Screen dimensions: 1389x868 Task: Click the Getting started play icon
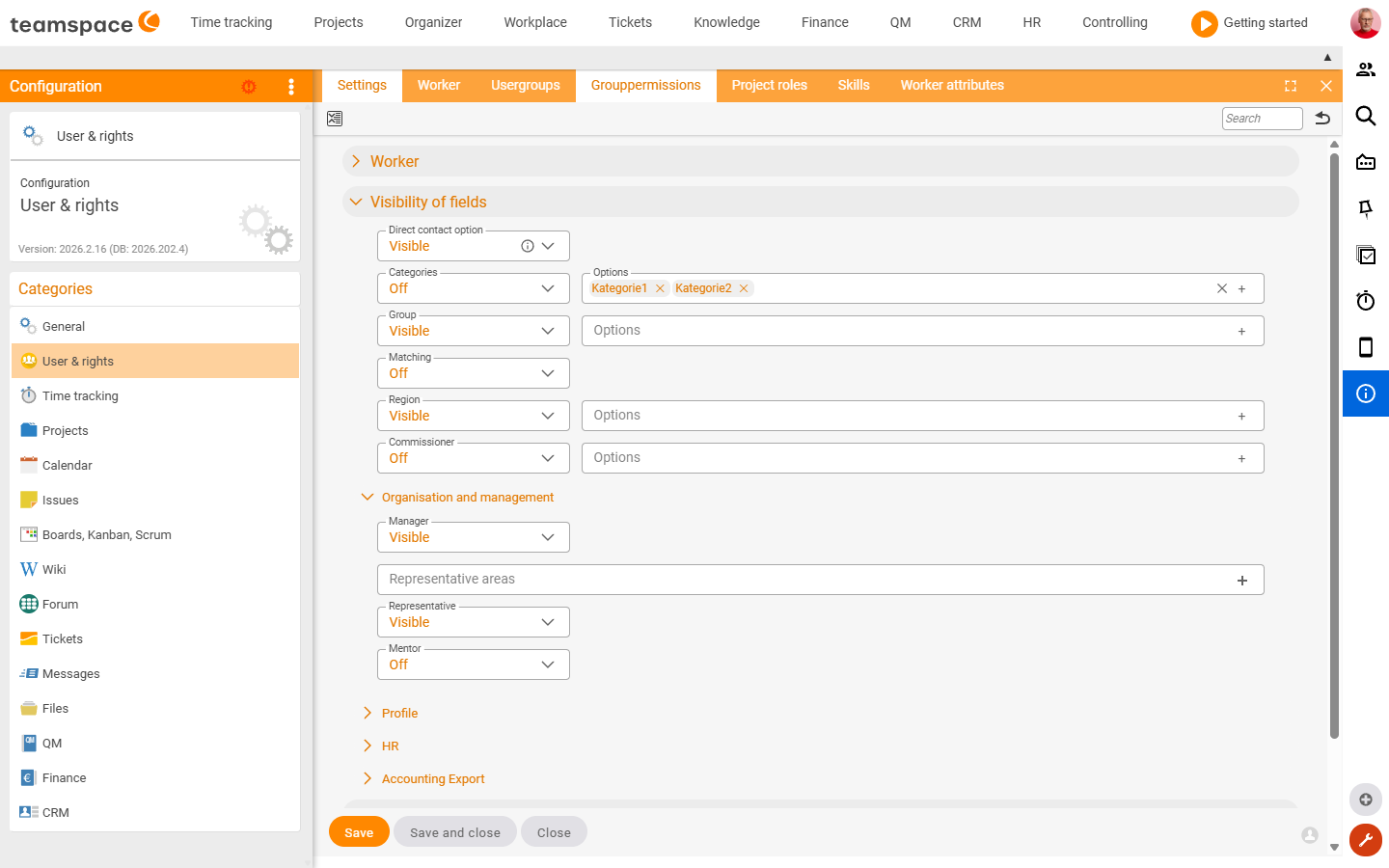pyautogui.click(x=1204, y=23)
